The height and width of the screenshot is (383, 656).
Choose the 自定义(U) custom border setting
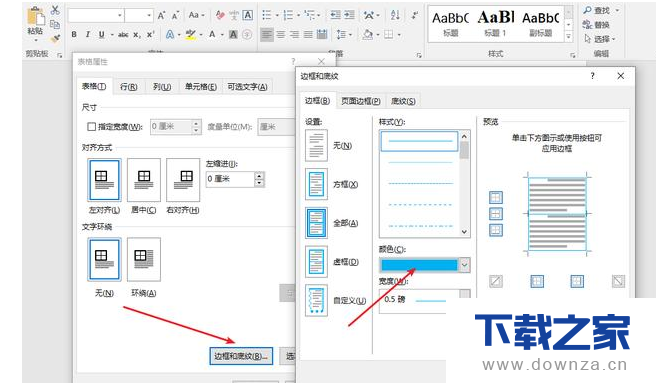[316, 300]
